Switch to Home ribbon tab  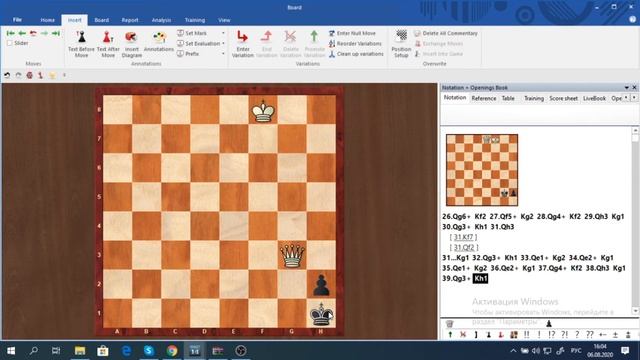pyautogui.click(x=47, y=20)
